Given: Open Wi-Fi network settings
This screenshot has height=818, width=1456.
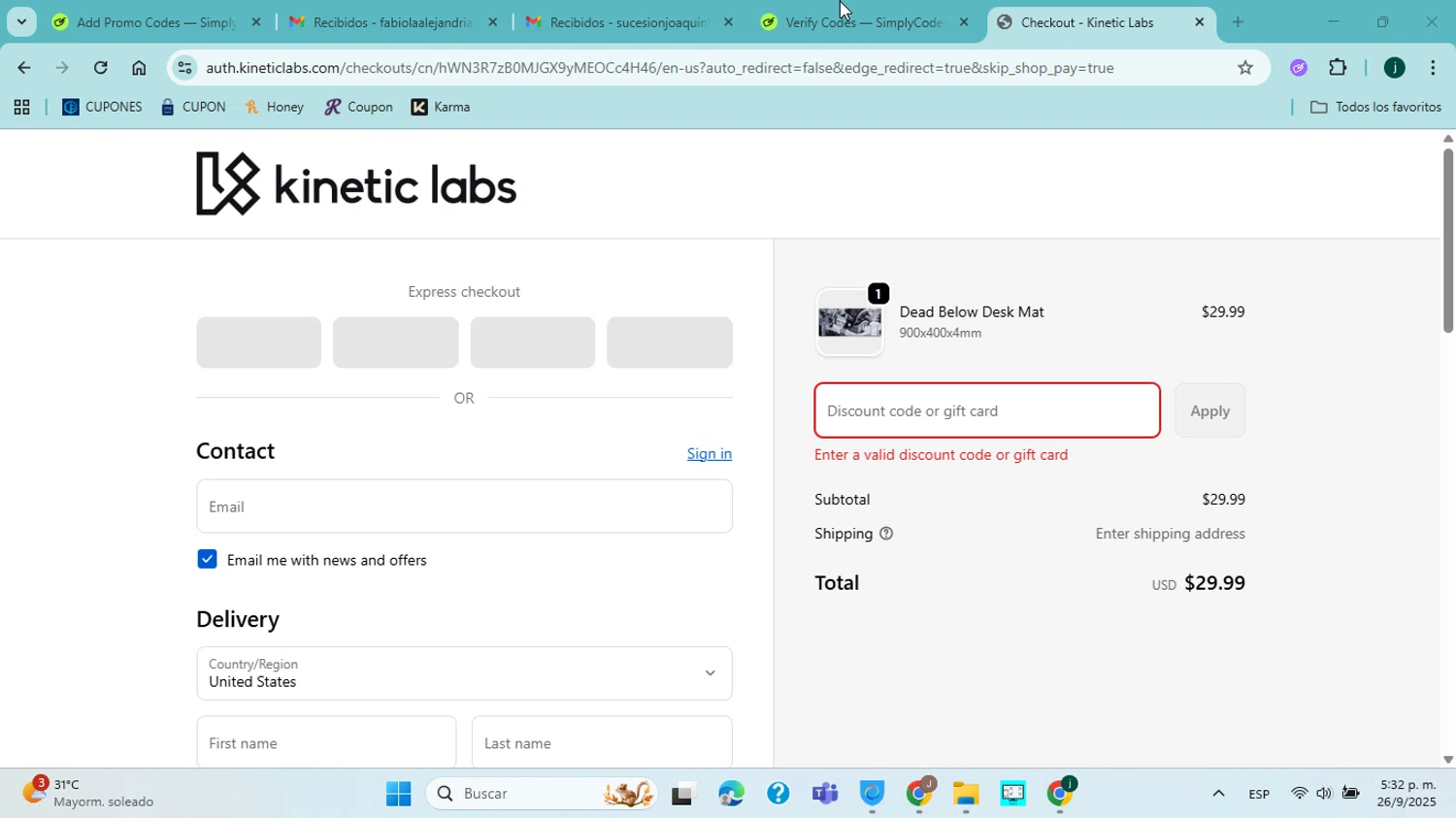Looking at the screenshot, I should click(1299, 794).
